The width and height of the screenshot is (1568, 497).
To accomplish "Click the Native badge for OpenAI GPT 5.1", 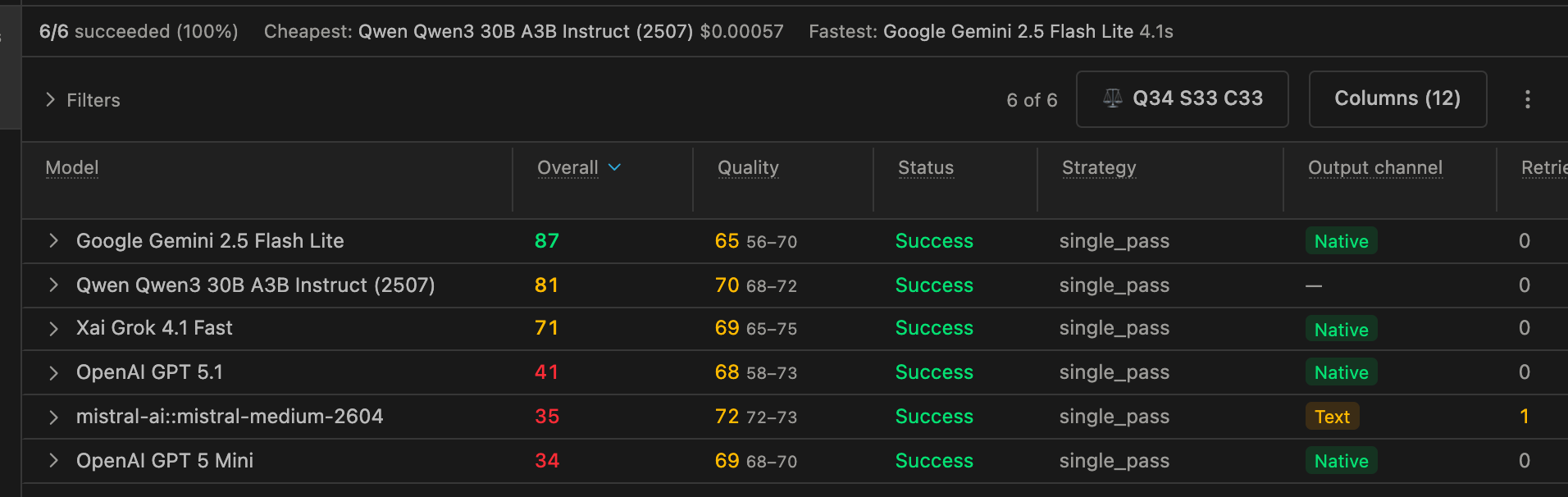I will coord(1341,372).
